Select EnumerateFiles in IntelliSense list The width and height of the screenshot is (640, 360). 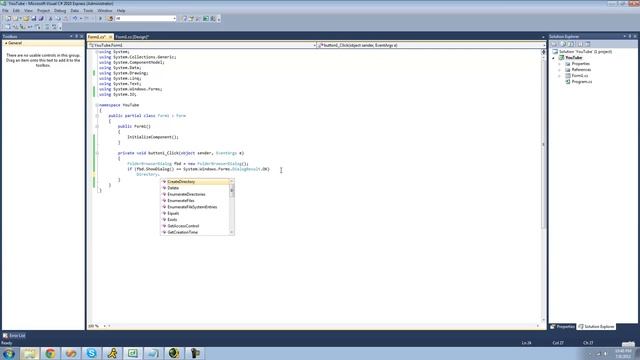195,201
